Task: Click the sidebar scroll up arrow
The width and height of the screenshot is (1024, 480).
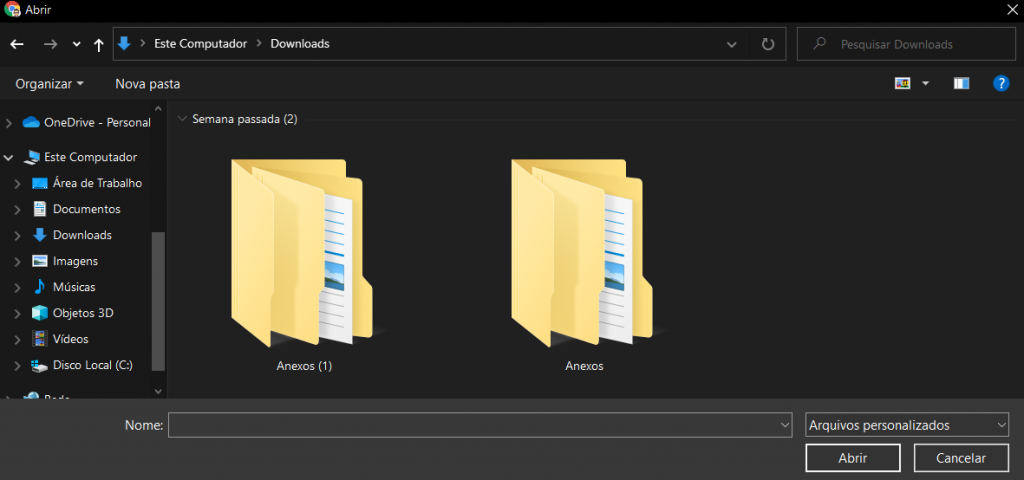Action: pyautogui.click(x=158, y=108)
